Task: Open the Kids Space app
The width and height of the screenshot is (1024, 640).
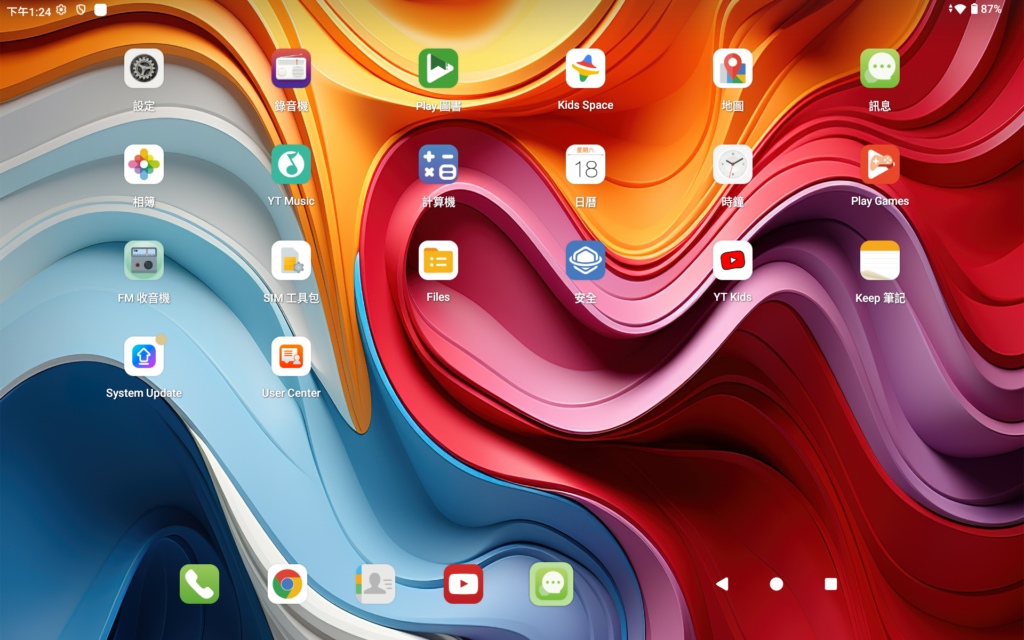Action: (585, 69)
